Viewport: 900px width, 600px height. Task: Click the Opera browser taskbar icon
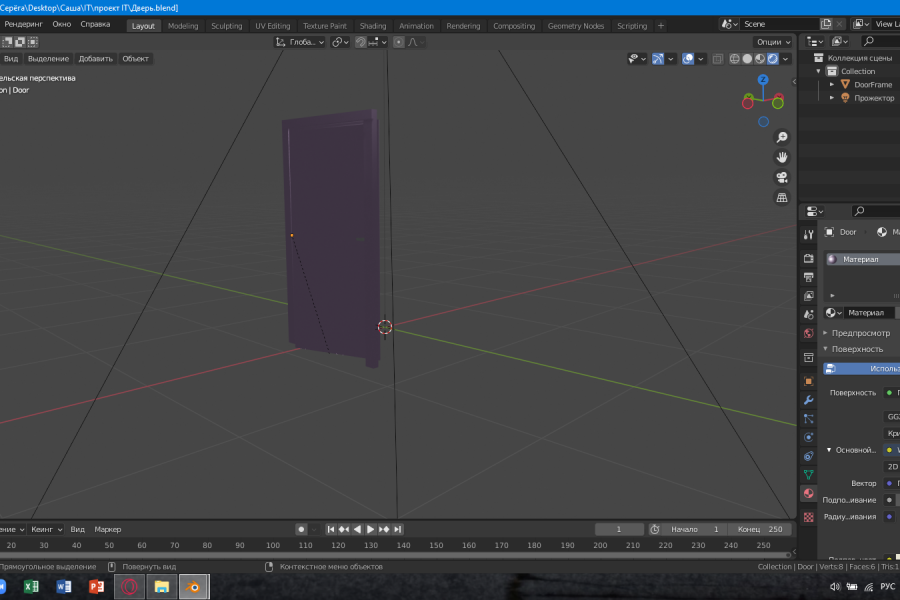tap(129, 586)
